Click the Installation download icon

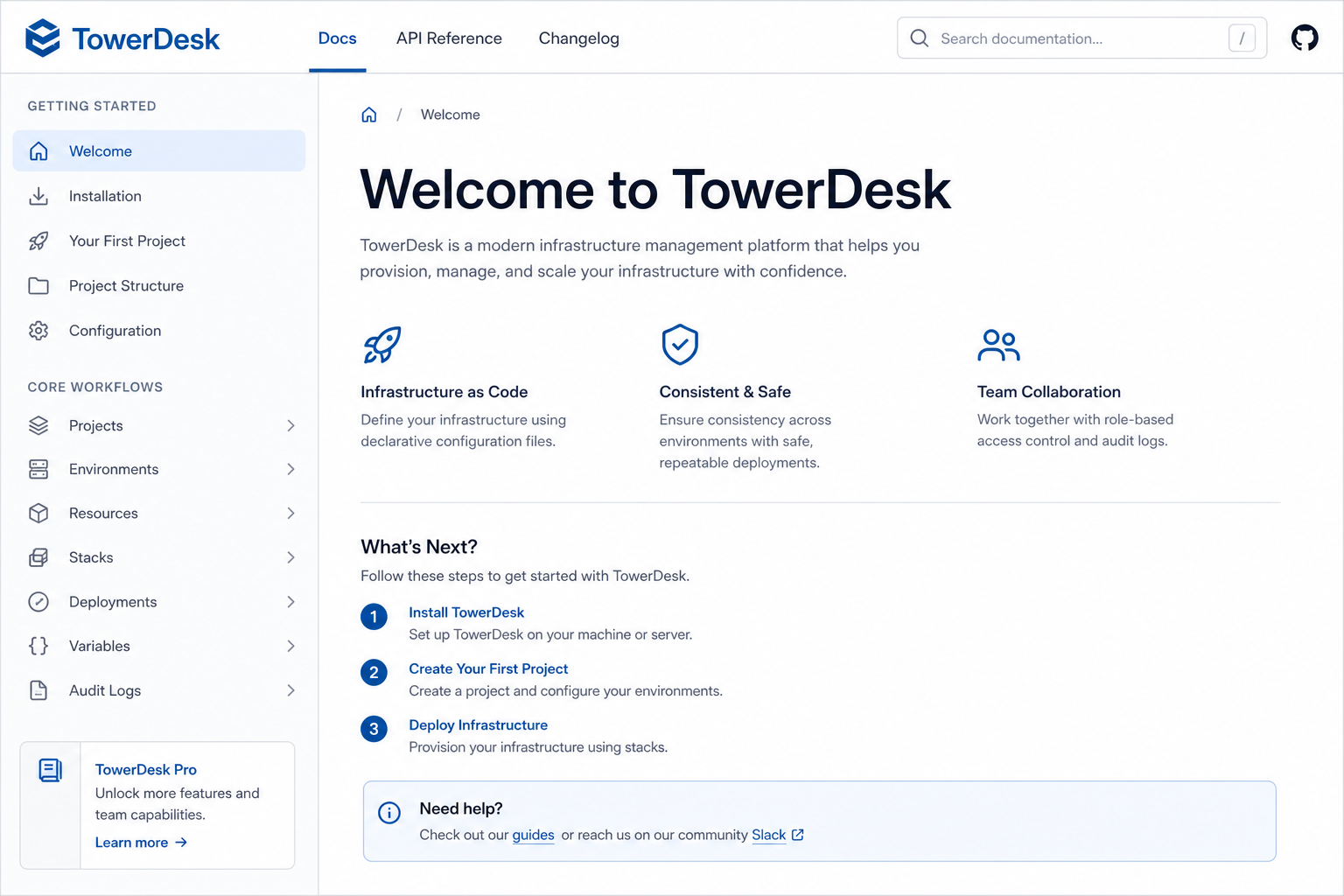point(38,196)
